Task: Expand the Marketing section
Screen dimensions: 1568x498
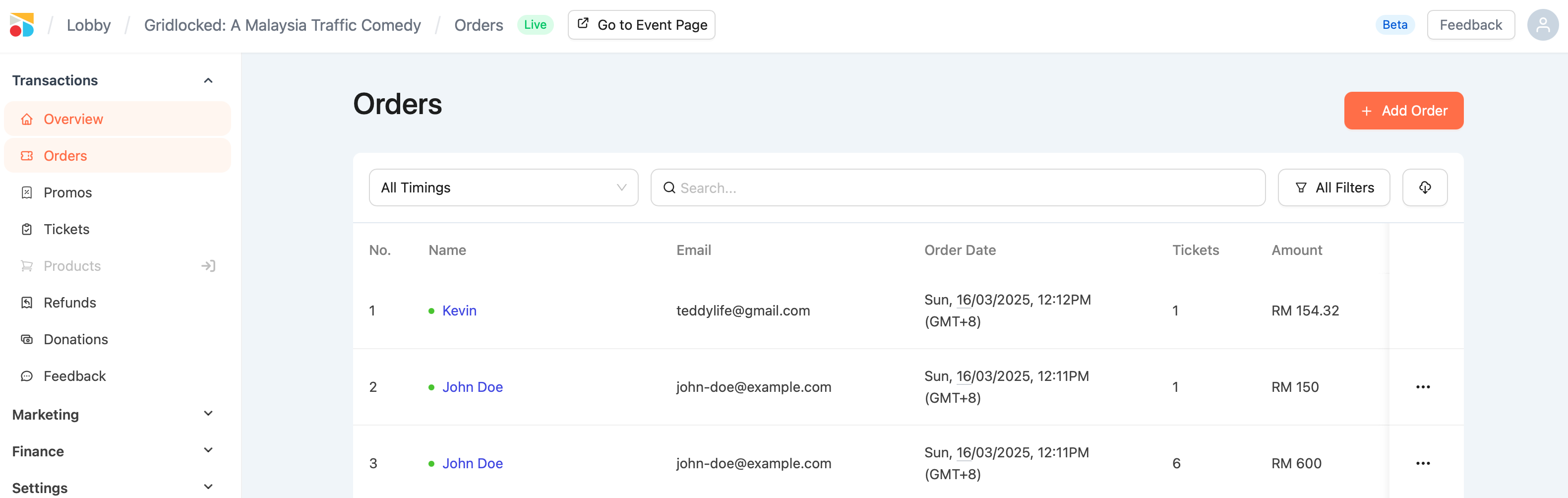Action: (x=208, y=414)
